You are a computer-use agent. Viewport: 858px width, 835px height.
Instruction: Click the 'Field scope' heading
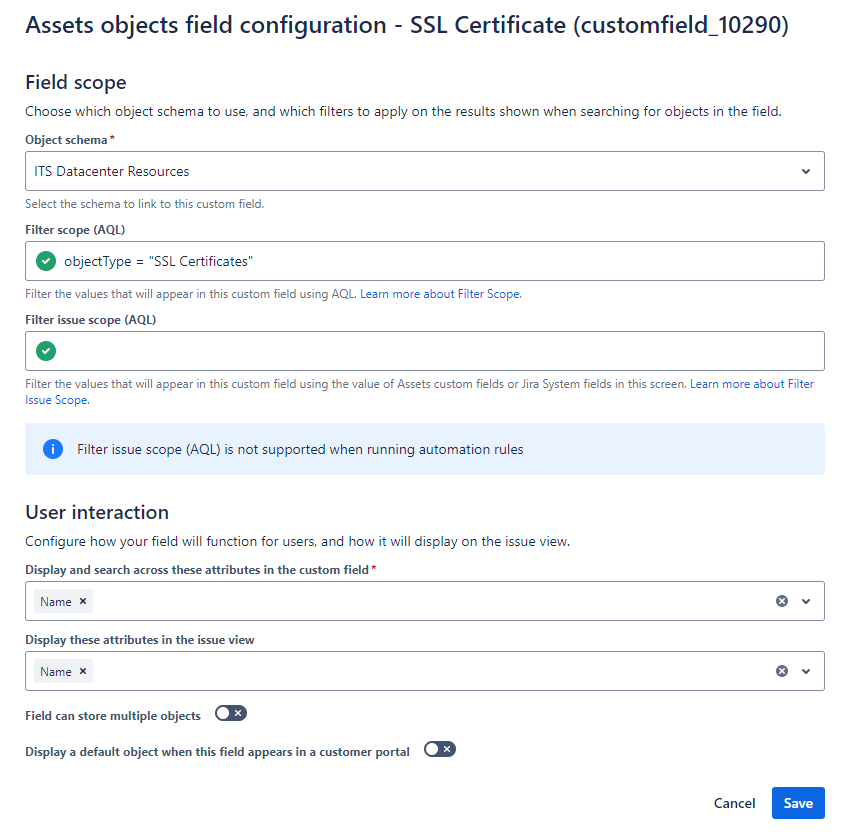(x=76, y=82)
